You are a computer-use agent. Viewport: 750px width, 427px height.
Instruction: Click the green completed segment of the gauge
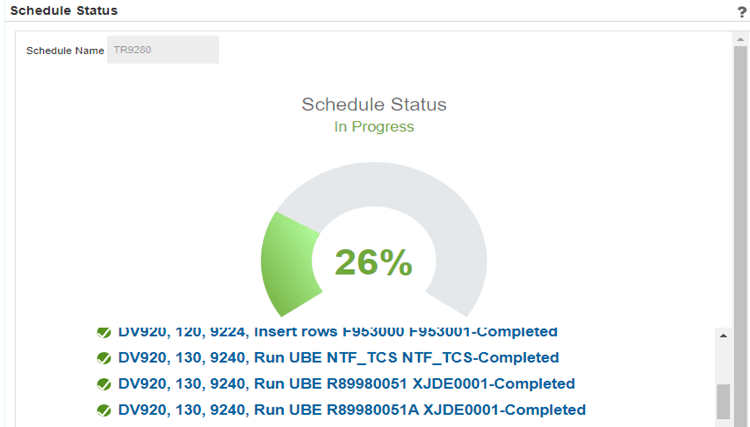(288, 259)
